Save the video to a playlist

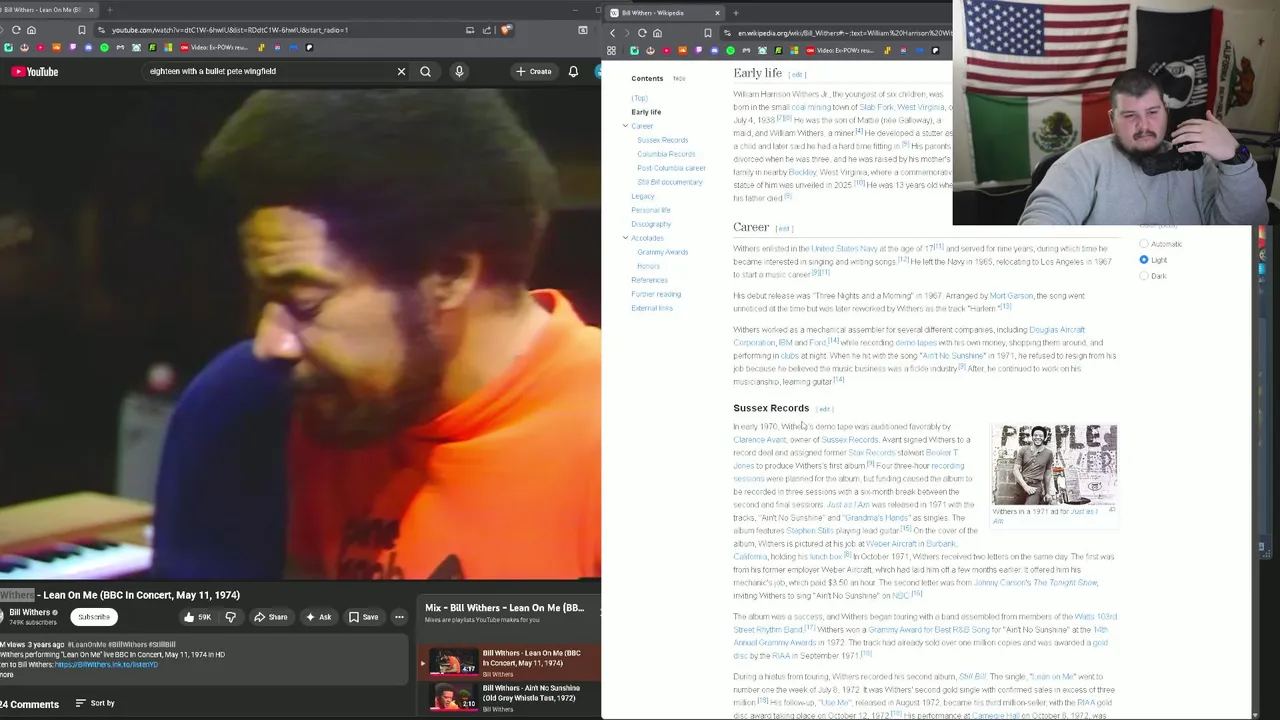tap(363, 617)
